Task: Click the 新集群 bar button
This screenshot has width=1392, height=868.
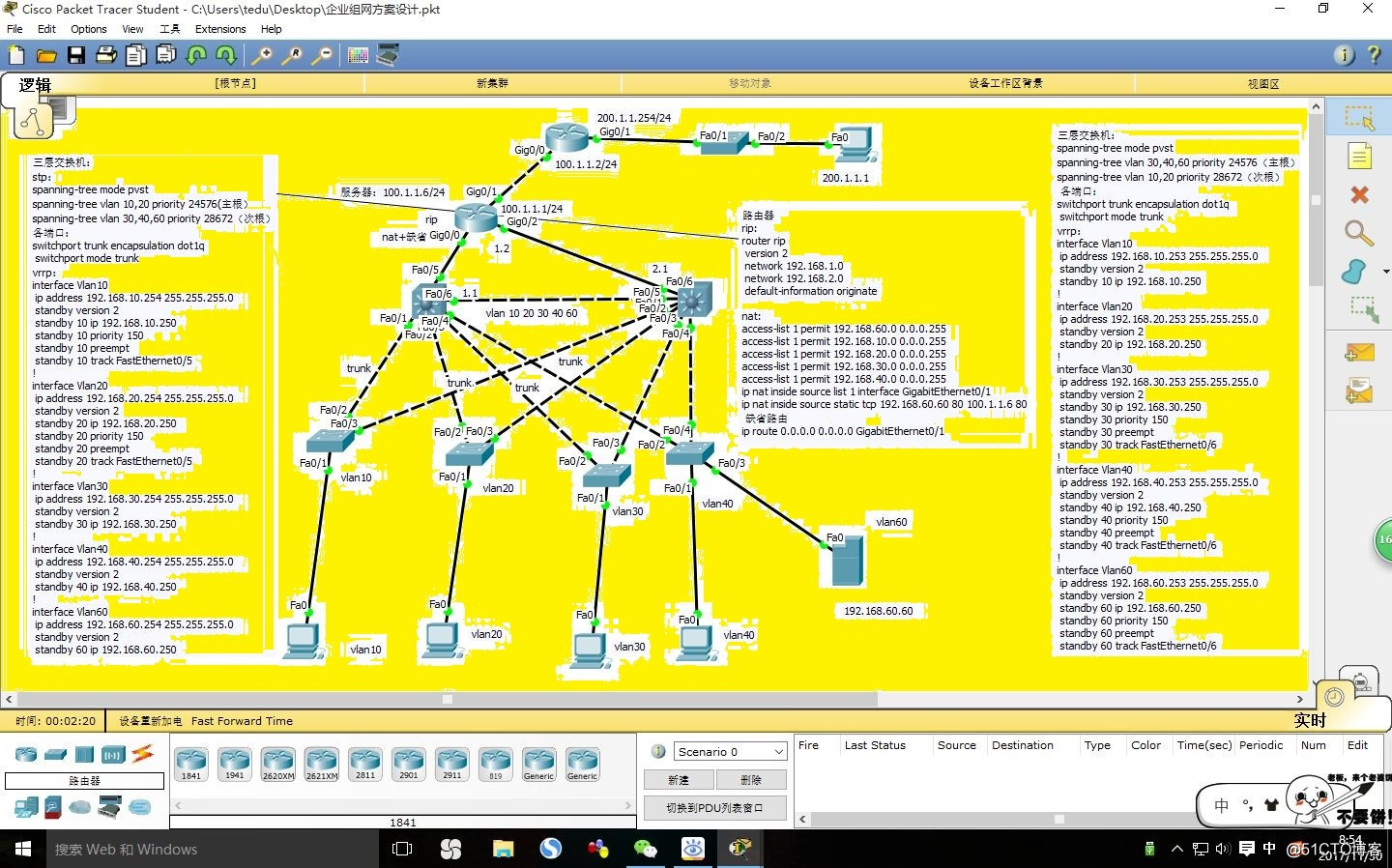Action: [x=492, y=84]
